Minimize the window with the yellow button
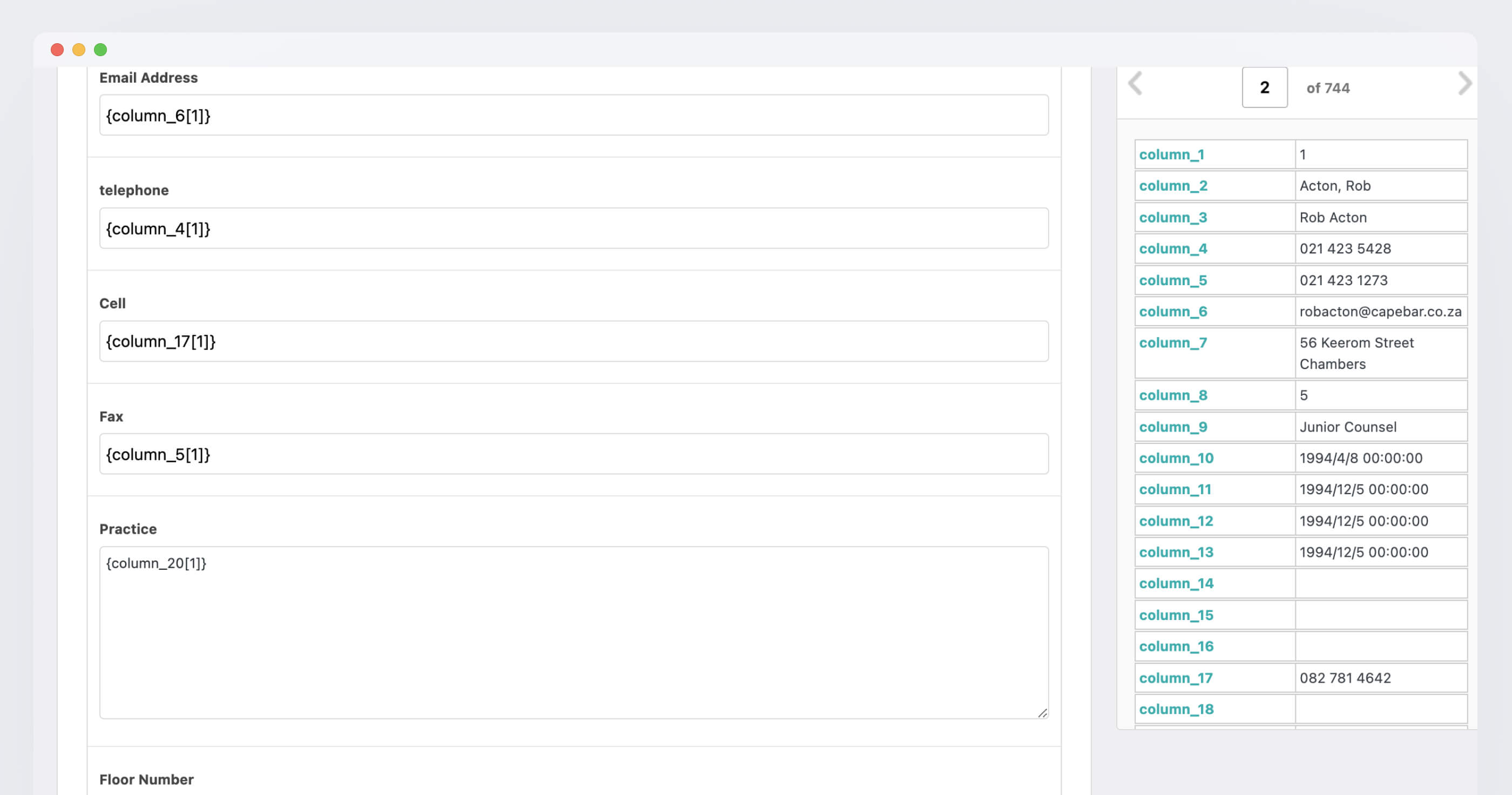Image resolution: width=1512 pixels, height=795 pixels. pos(79,49)
